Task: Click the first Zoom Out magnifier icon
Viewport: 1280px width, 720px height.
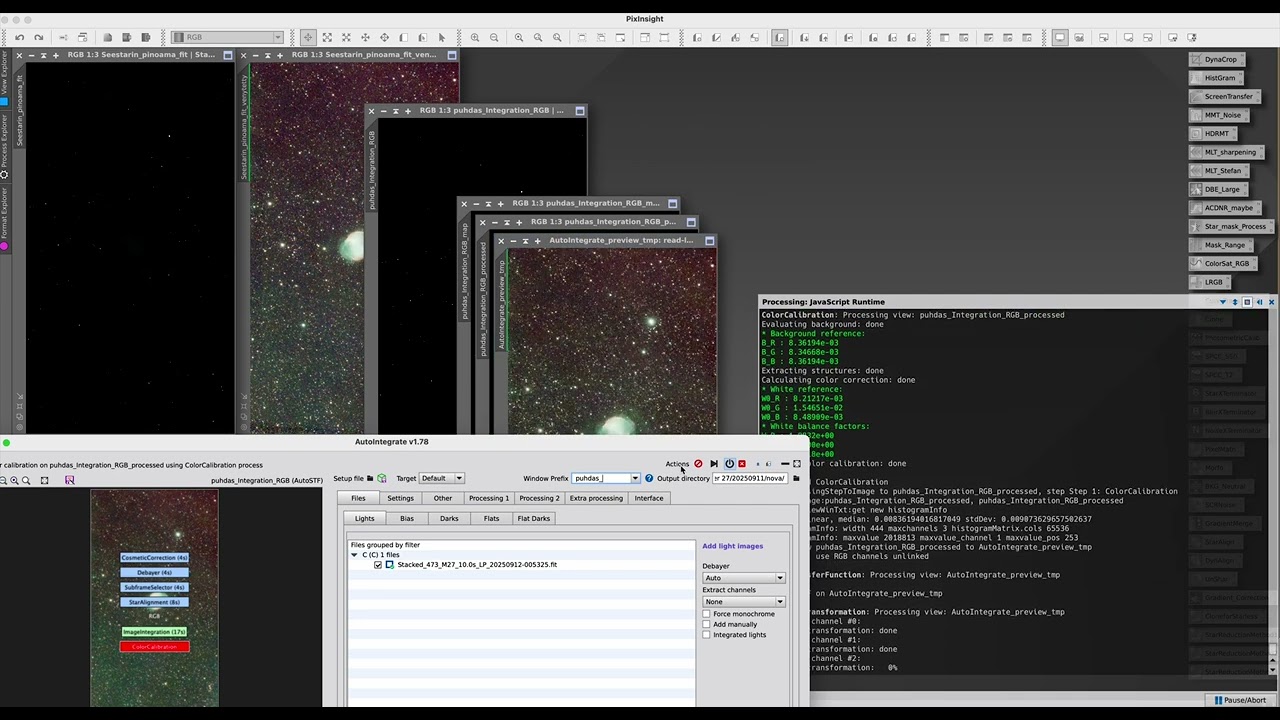Action: pyautogui.click(x=494, y=38)
